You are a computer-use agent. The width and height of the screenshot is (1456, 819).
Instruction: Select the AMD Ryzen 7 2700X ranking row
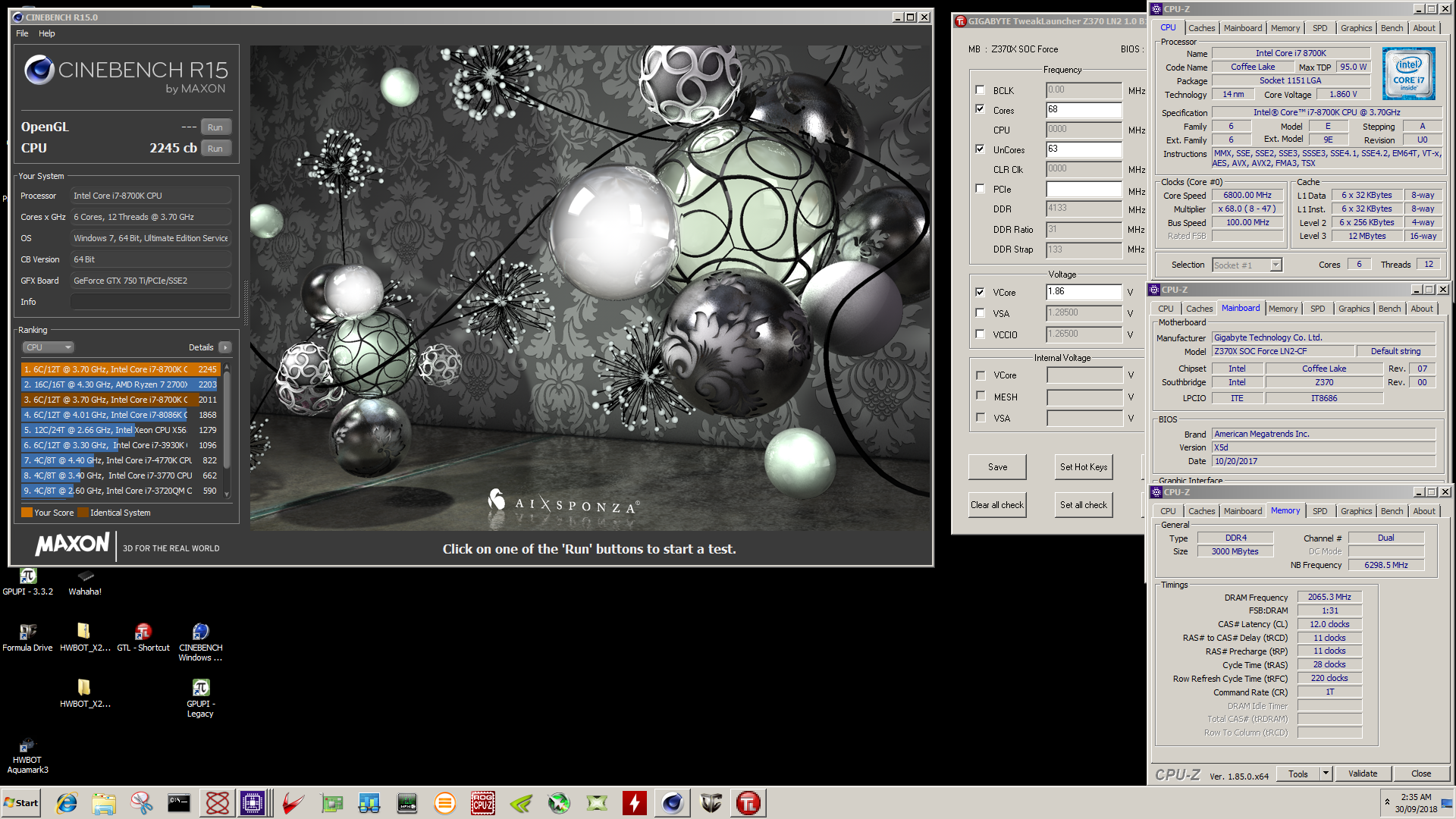[x=120, y=384]
